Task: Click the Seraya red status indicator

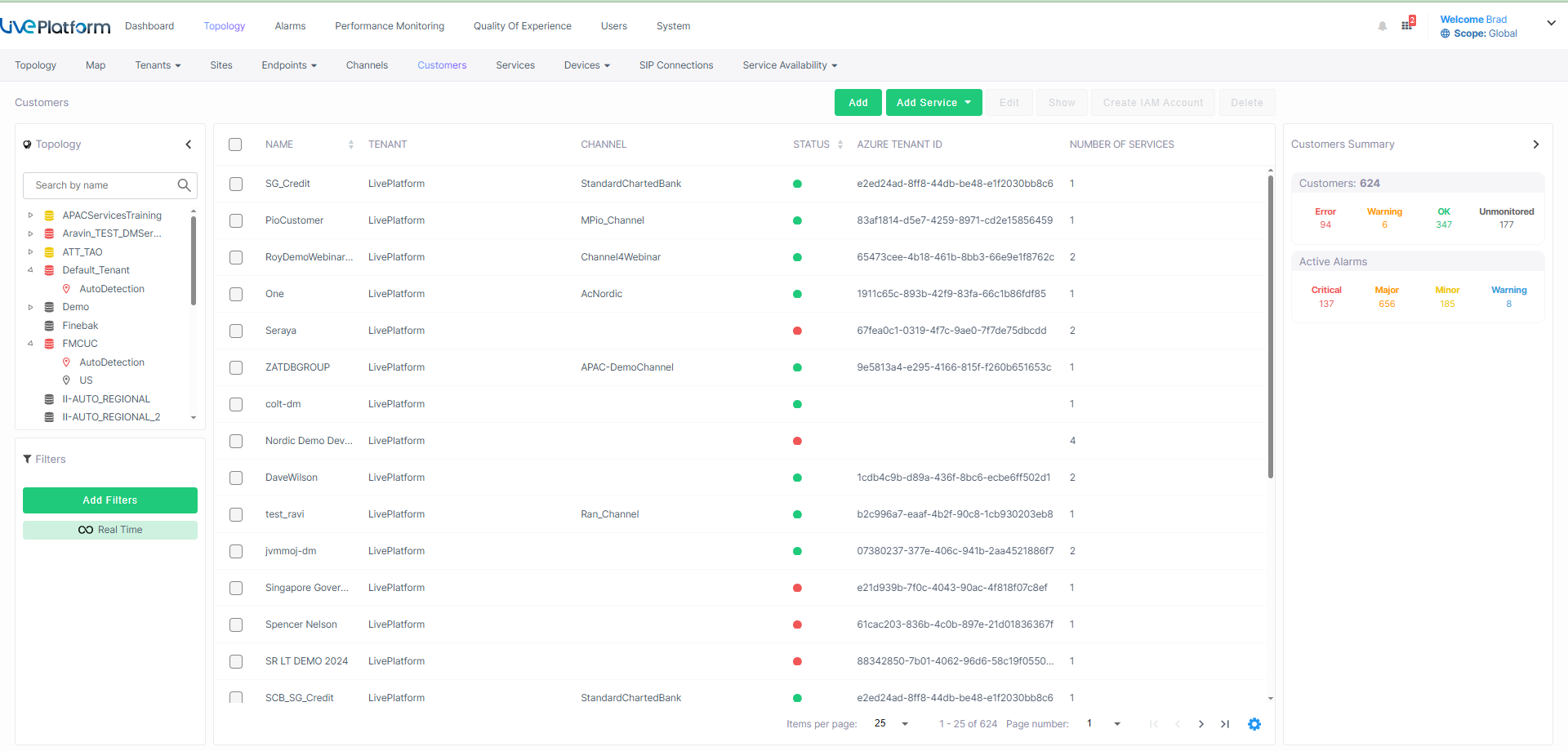Action: 797,331
